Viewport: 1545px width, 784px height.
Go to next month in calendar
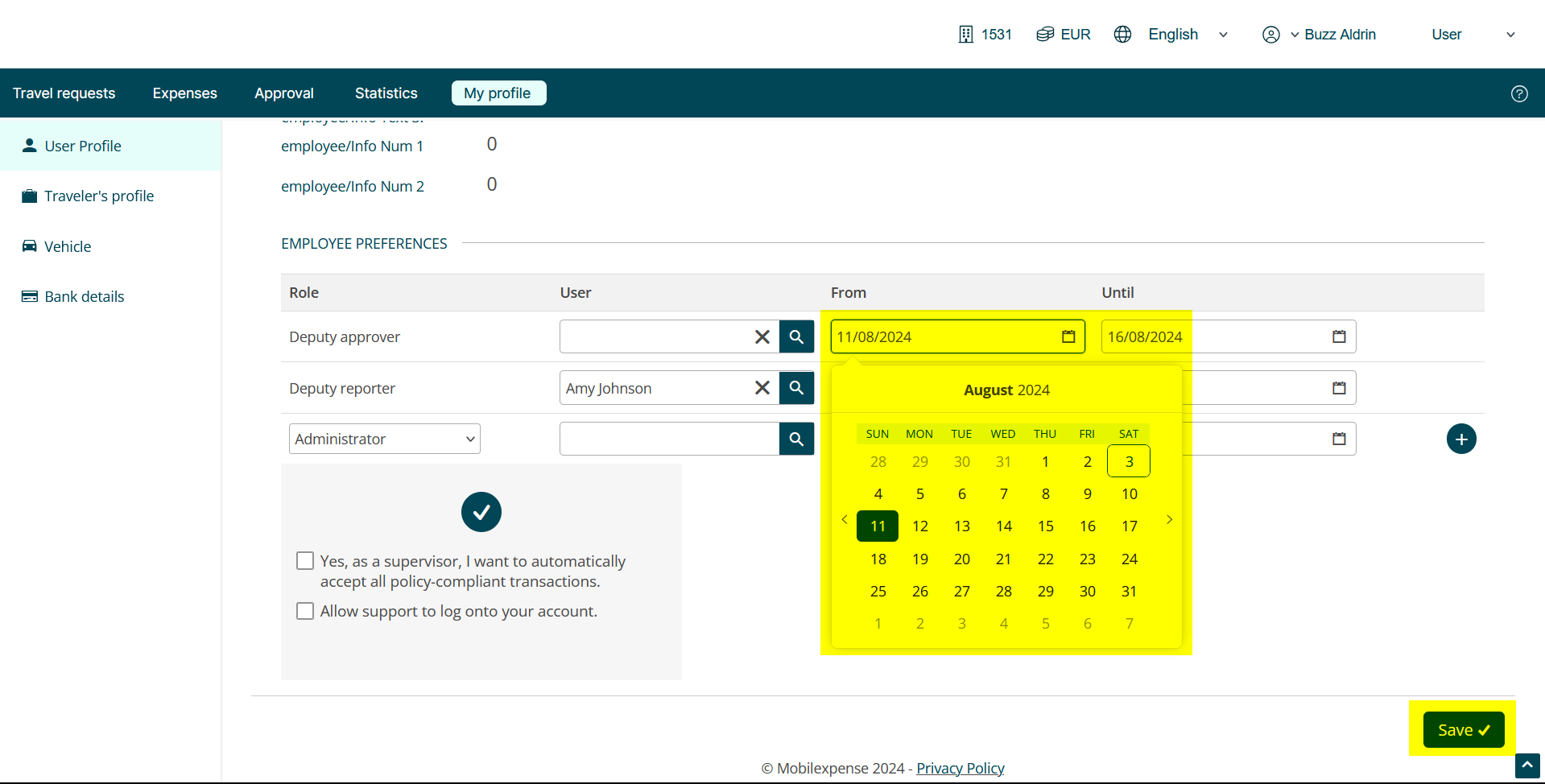1169,520
